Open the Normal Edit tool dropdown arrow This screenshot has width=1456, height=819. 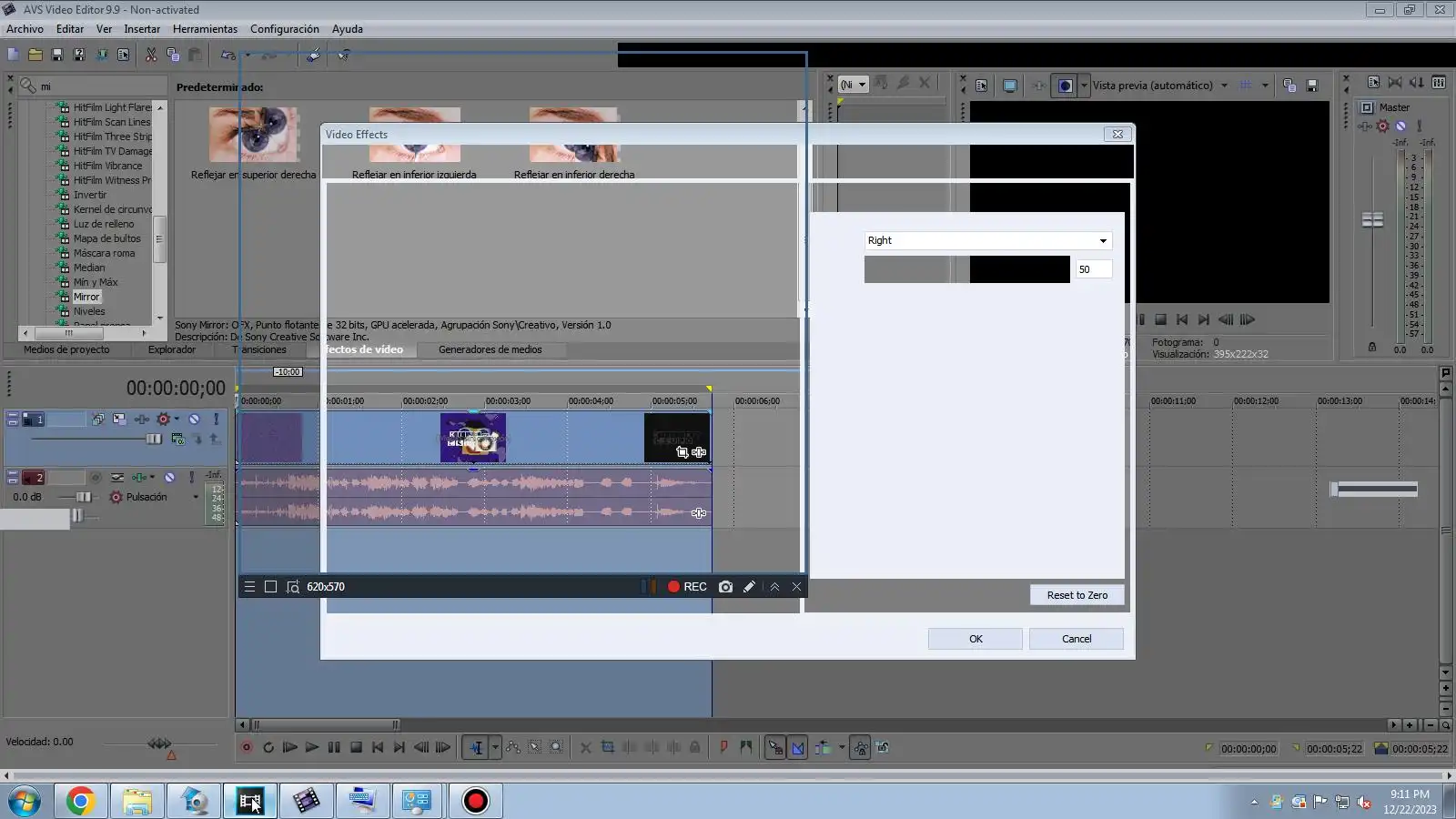(495, 747)
